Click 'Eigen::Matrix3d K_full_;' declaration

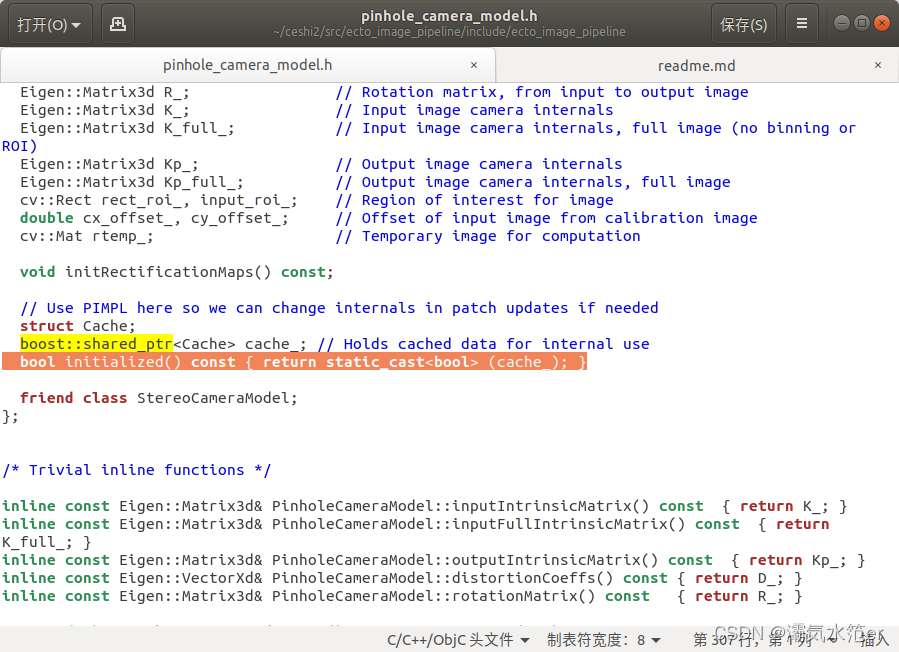tap(127, 128)
